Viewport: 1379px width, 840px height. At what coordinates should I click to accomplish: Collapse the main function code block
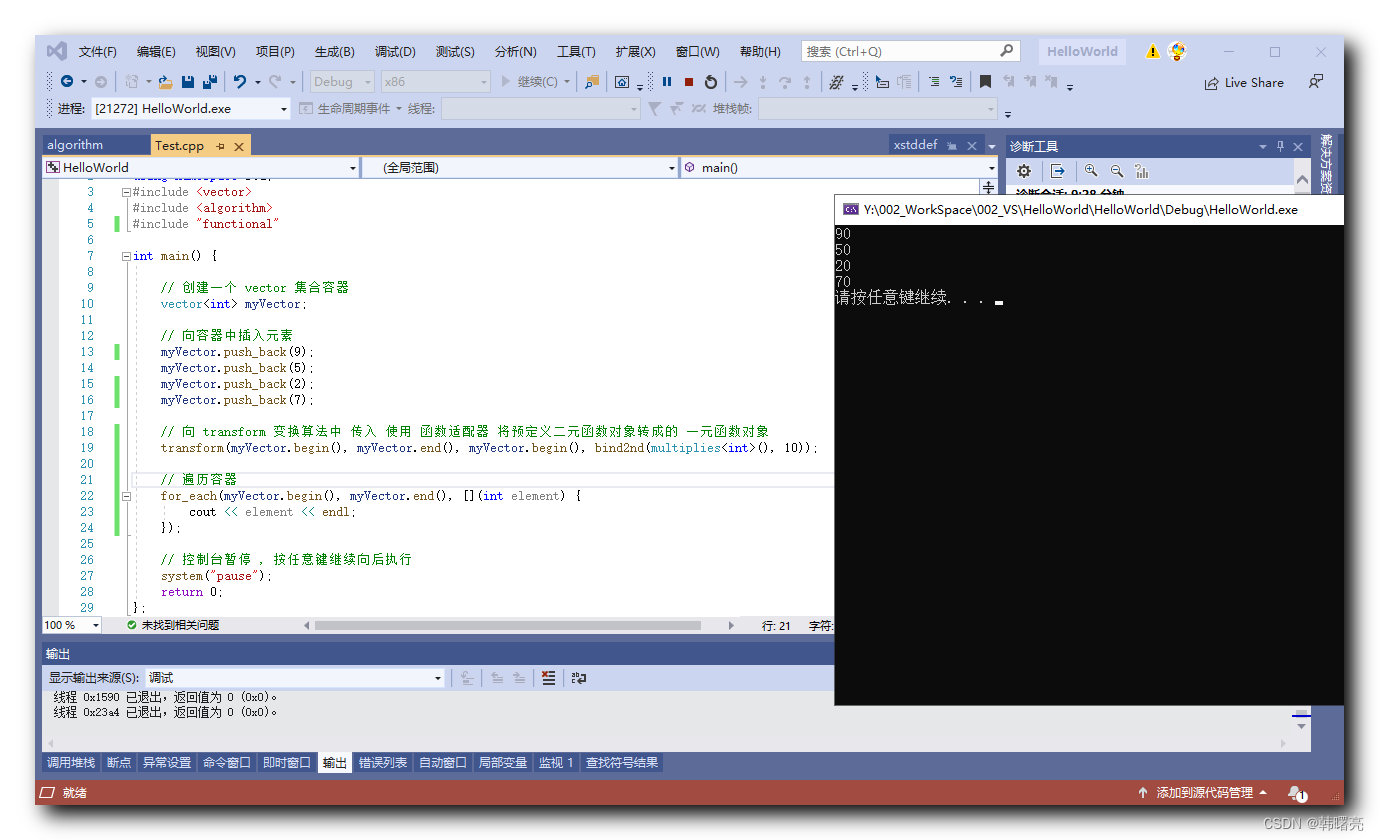tap(126, 256)
